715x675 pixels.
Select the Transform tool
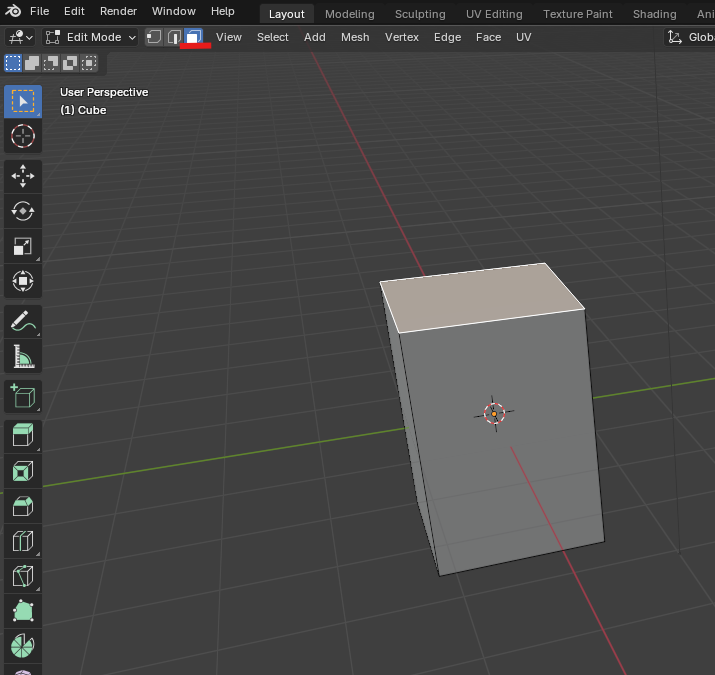tap(23, 281)
